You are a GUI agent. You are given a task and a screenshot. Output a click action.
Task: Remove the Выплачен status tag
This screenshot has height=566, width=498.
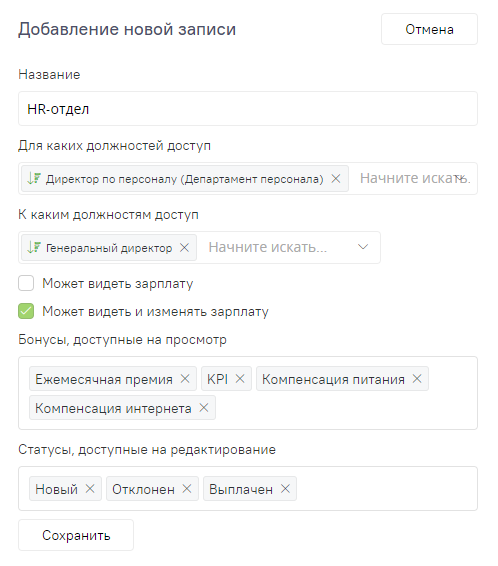point(285,489)
